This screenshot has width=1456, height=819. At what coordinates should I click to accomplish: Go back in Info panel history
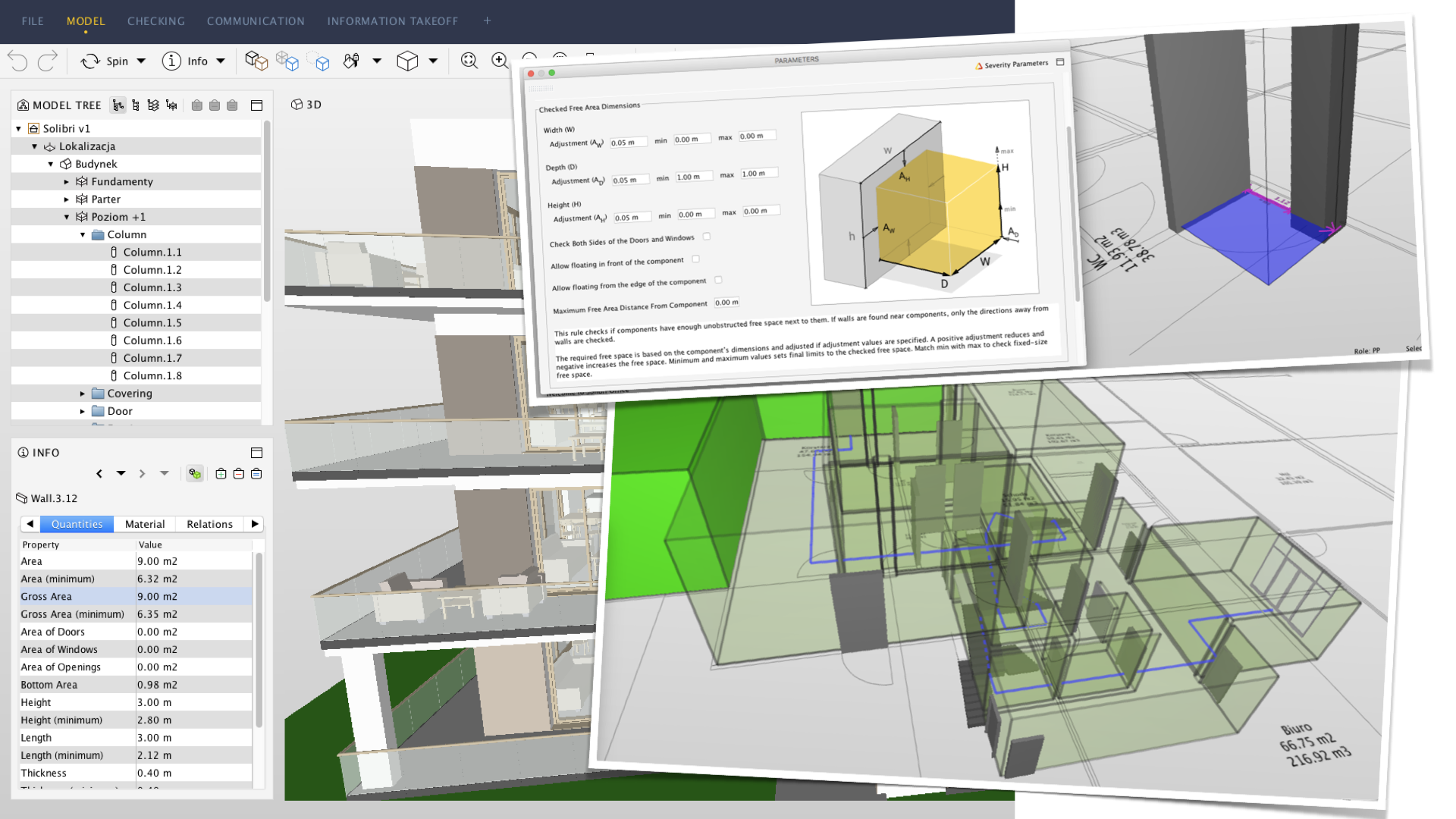(x=99, y=474)
